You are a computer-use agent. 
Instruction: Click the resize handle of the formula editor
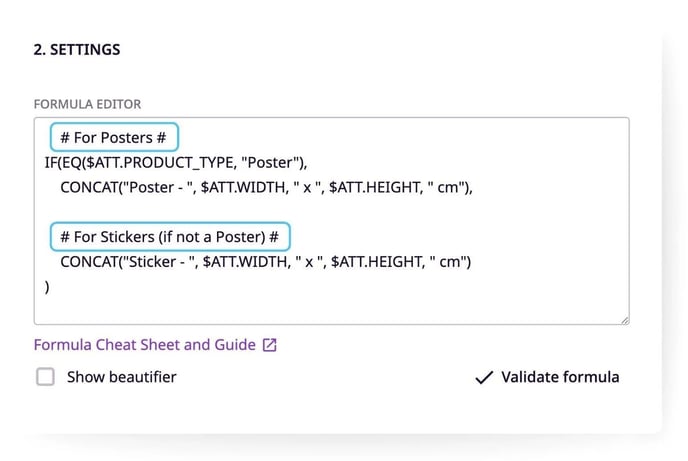point(625,321)
